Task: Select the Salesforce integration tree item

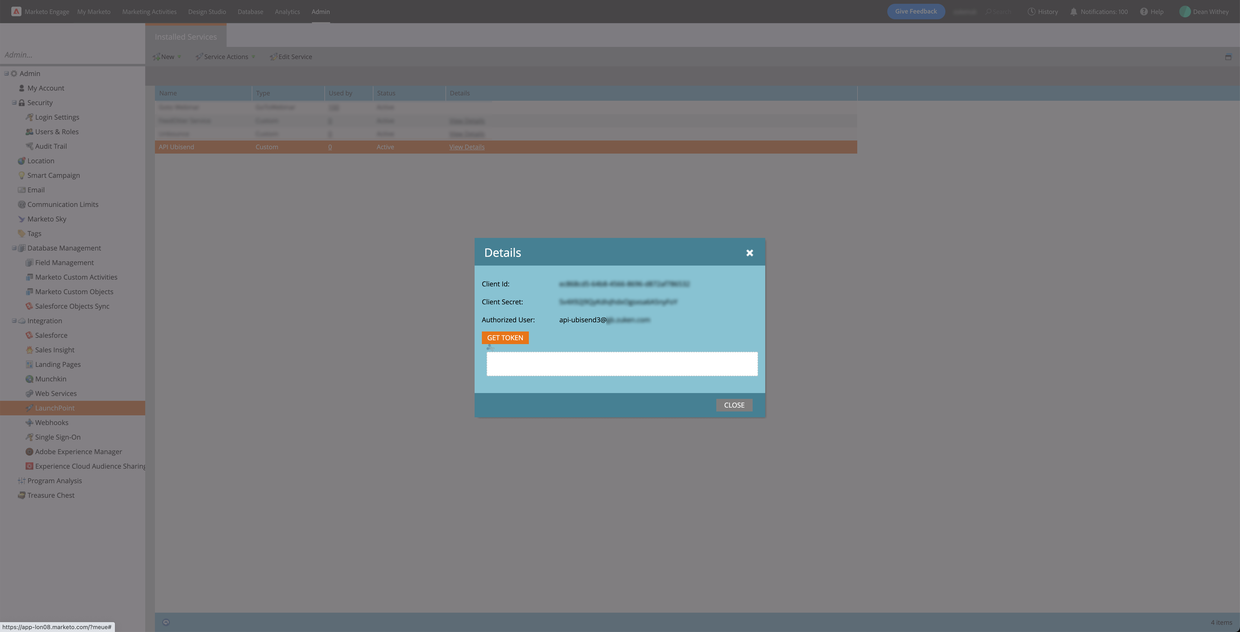Action: coord(51,336)
